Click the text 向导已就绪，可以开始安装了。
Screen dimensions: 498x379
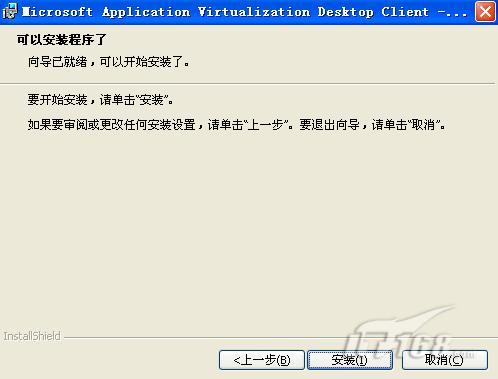point(109,62)
